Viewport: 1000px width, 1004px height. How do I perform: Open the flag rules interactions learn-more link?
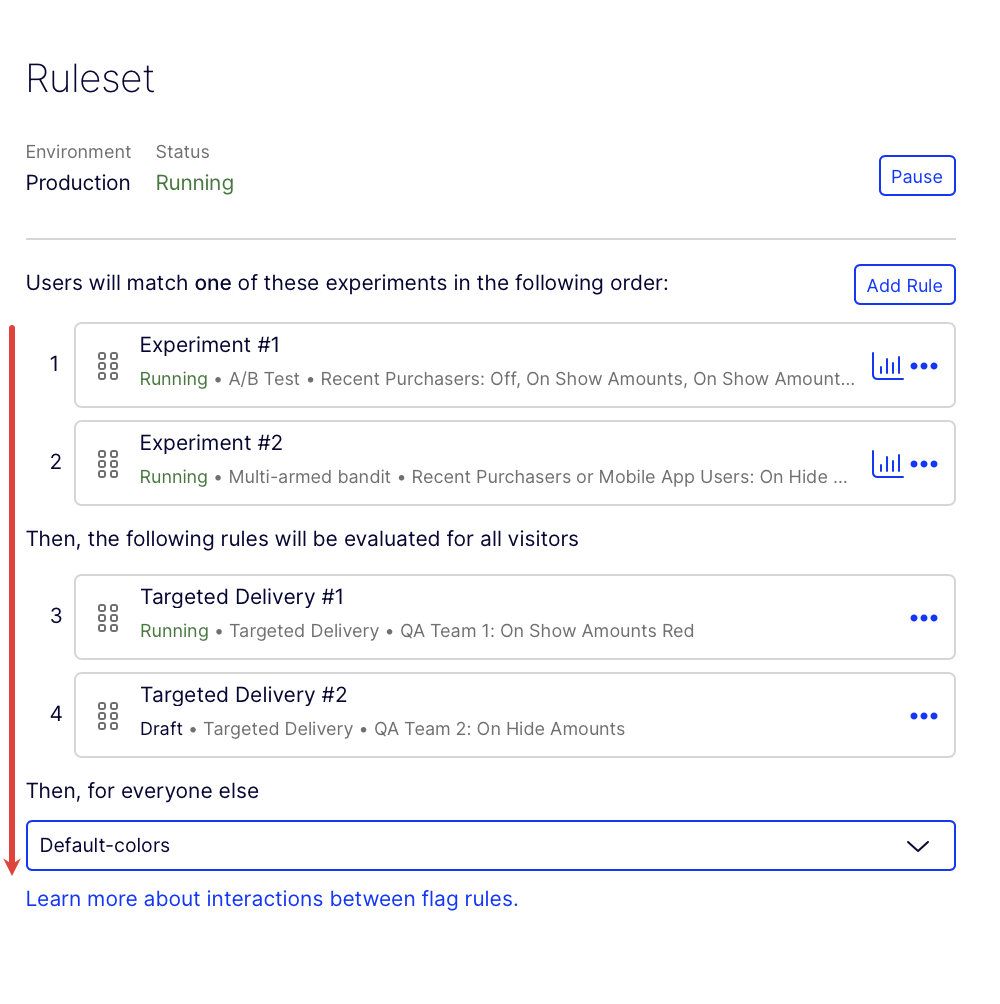click(x=273, y=899)
